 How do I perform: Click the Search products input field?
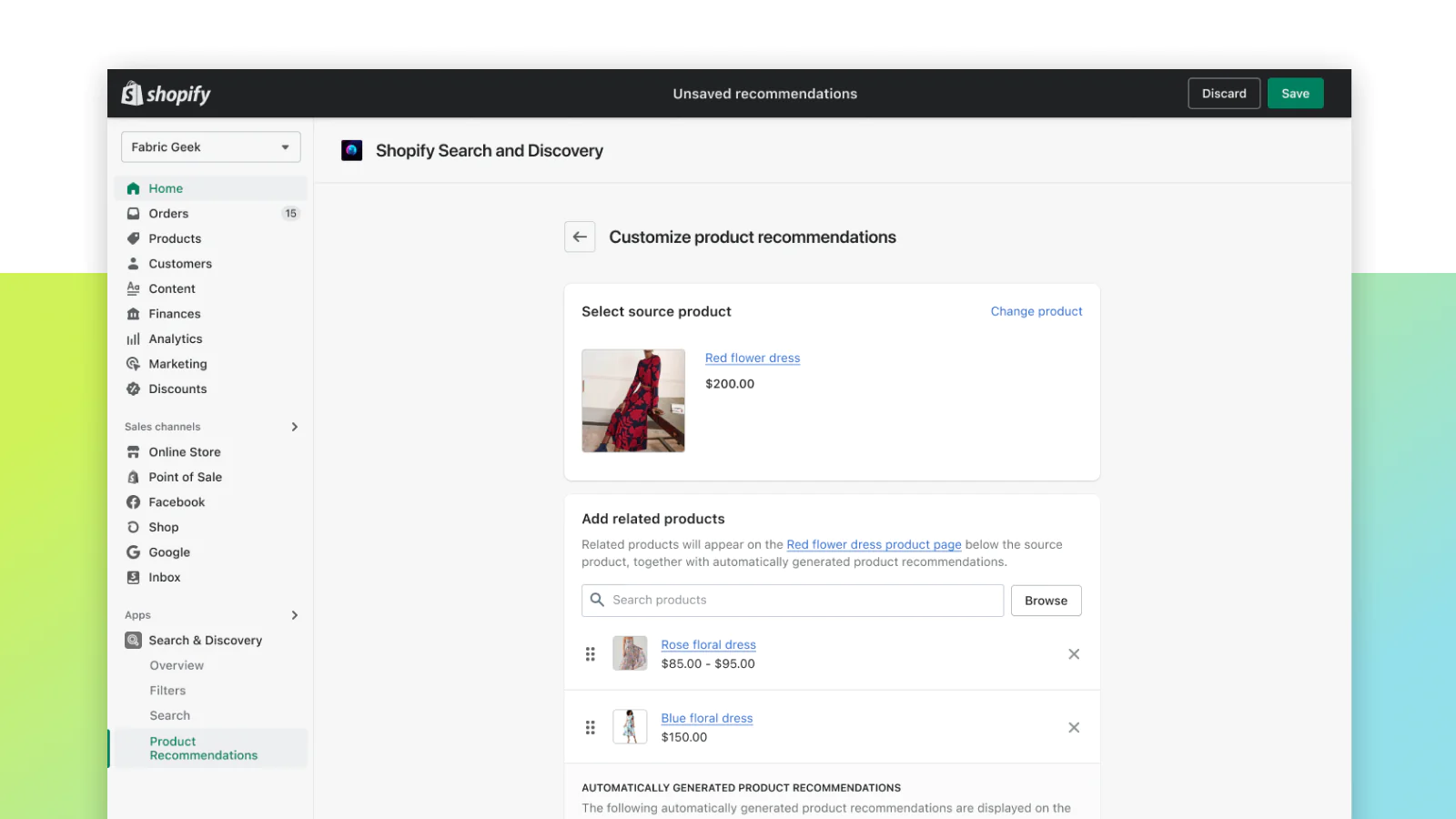(x=793, y=601)
